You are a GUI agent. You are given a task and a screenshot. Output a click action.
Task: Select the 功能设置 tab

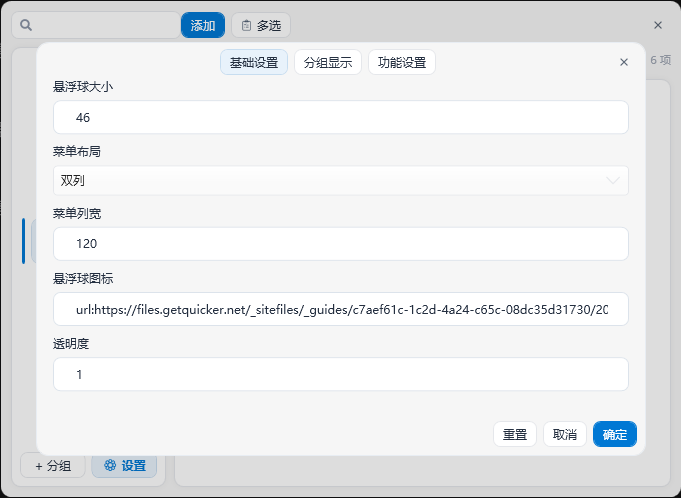coord(402,62)
